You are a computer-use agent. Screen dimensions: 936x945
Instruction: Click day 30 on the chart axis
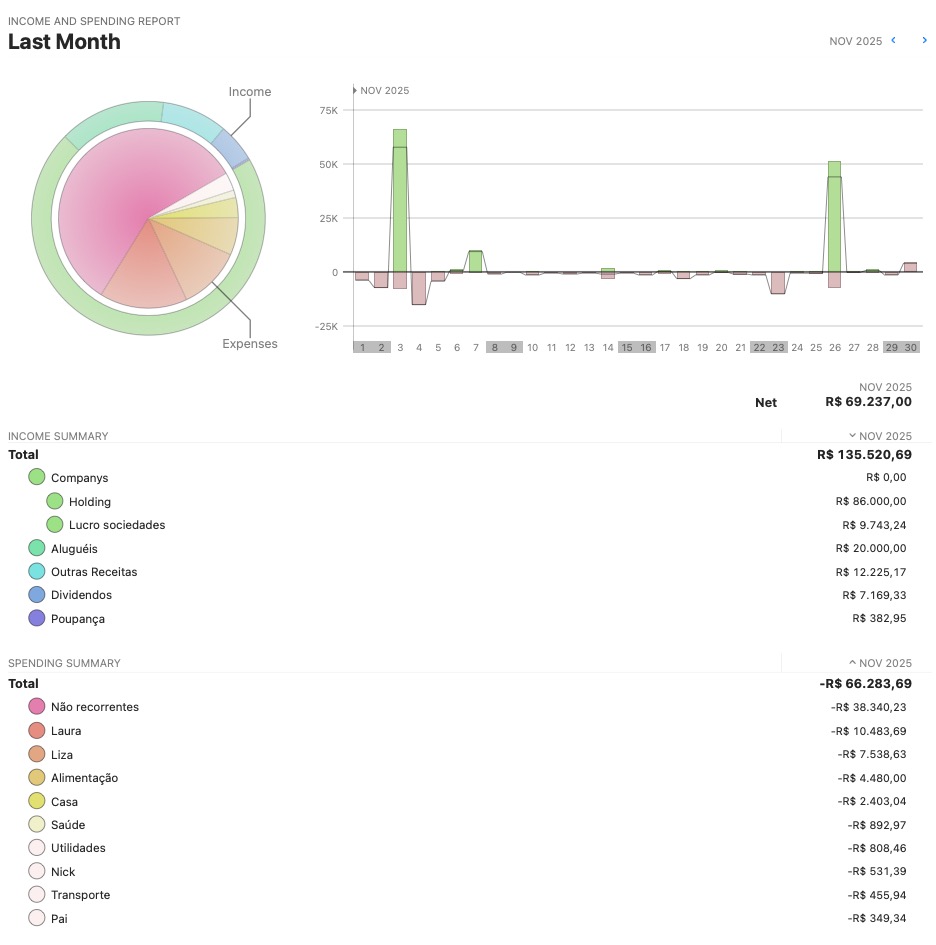(910, 347)
